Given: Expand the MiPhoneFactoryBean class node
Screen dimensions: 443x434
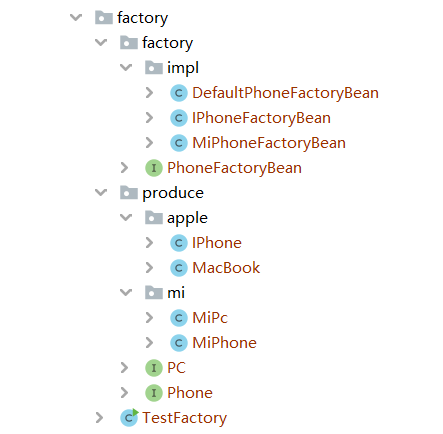Looking at the screenshot, I should (150, 143).
